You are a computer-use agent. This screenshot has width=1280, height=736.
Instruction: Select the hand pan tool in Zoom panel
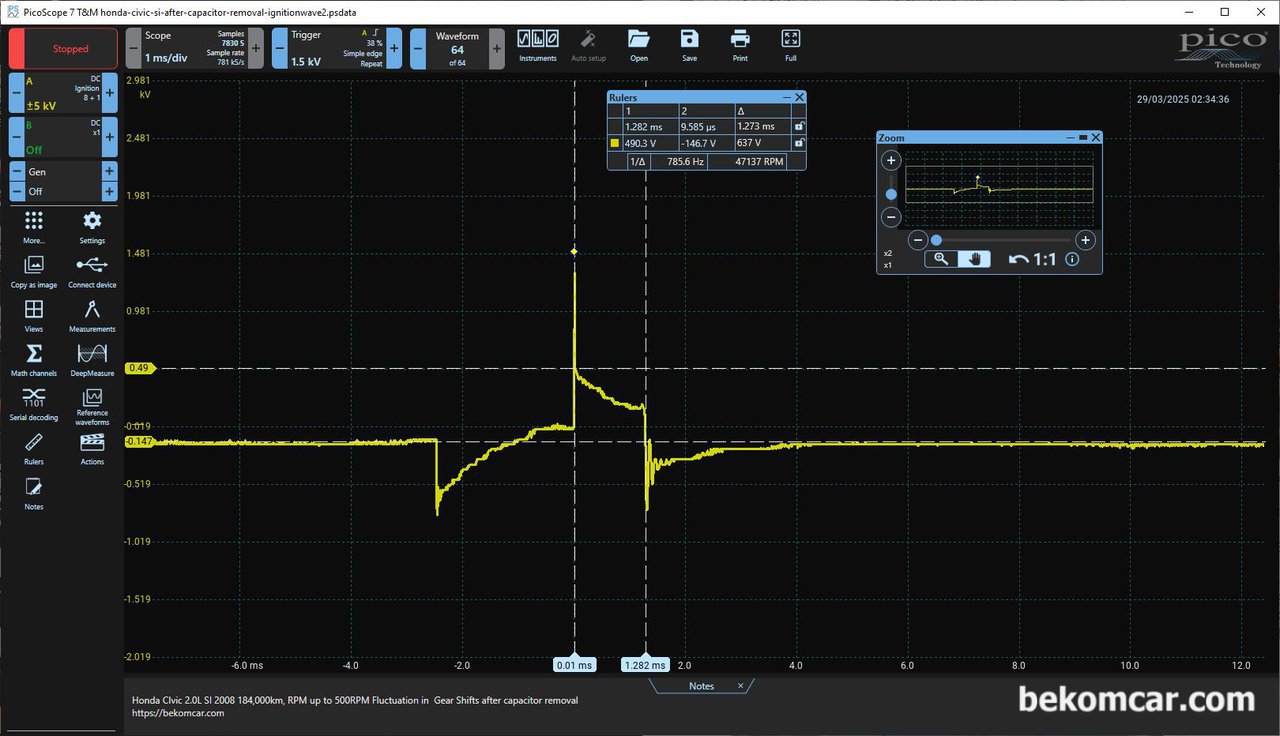click(x=974, y=259)
